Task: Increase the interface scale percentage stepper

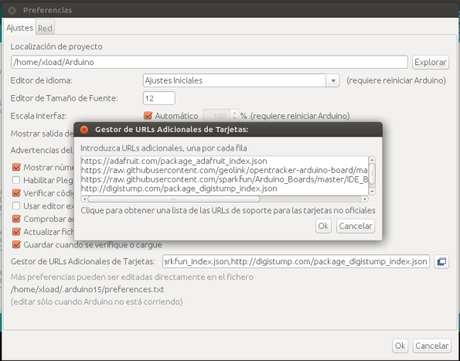Action: click(x=235, y=113)
